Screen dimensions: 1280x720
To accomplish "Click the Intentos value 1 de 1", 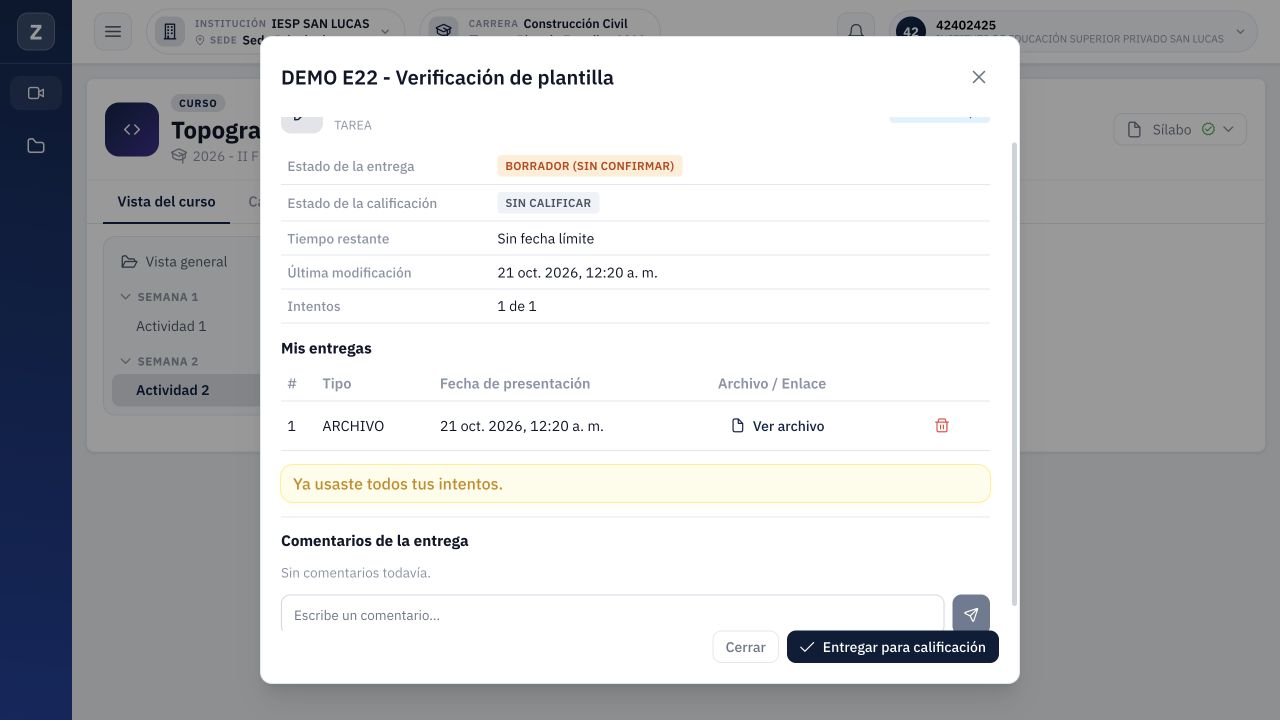I will pyautogui.click(x=517, y=306).
